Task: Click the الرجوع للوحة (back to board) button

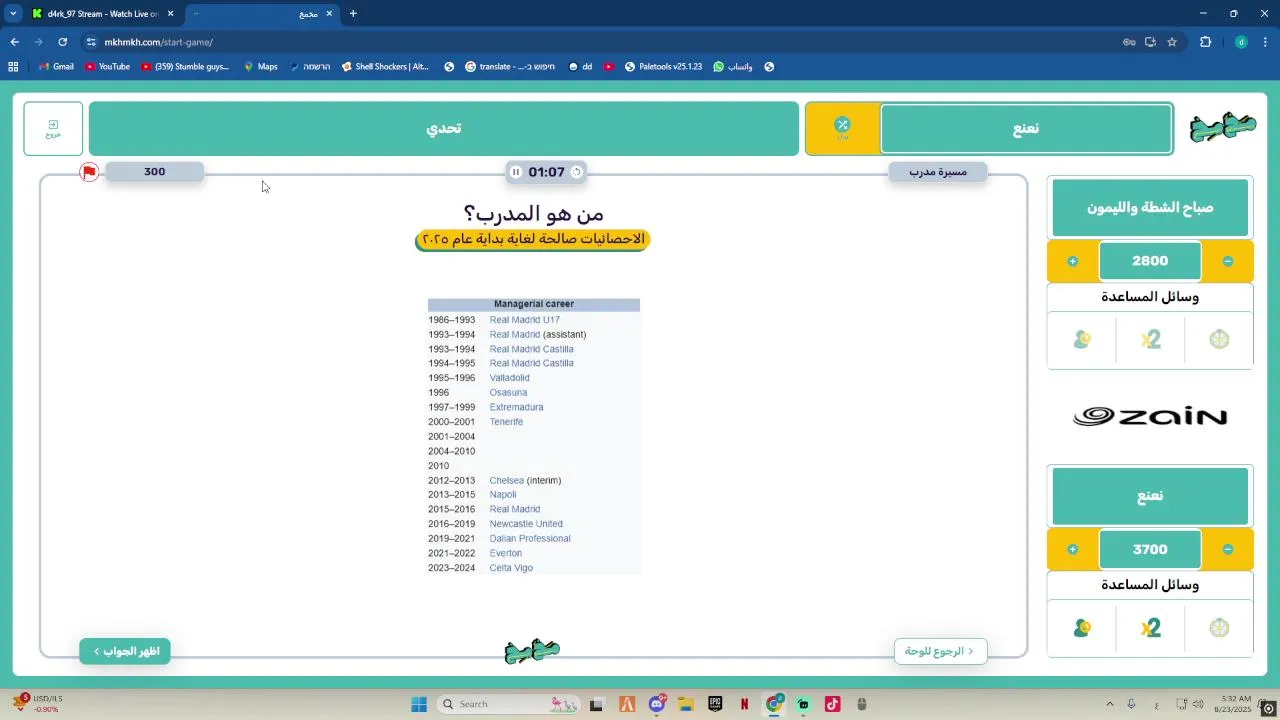Action: point(940,651)
